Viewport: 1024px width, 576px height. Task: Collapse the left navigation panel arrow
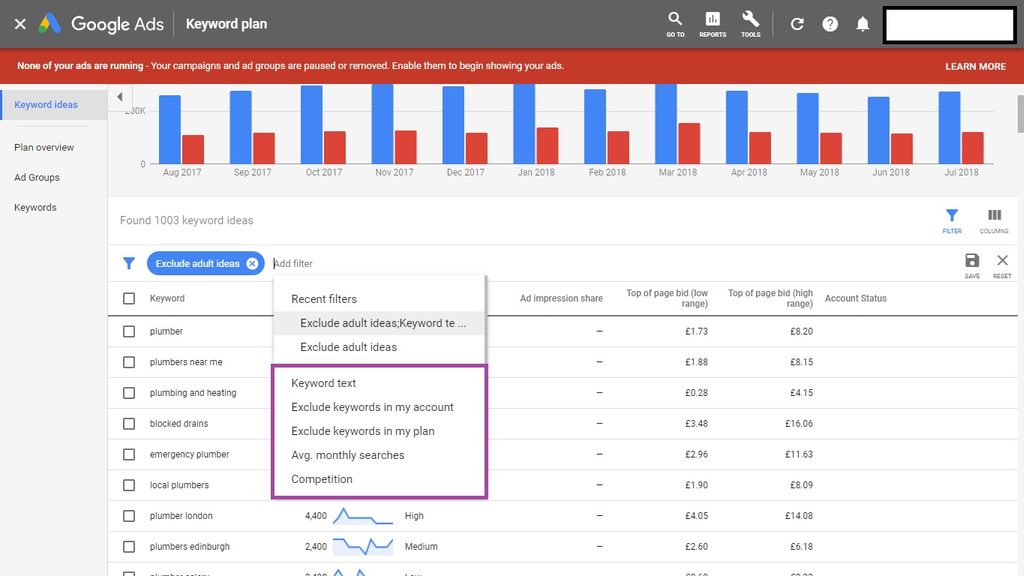tap(119, 97)
